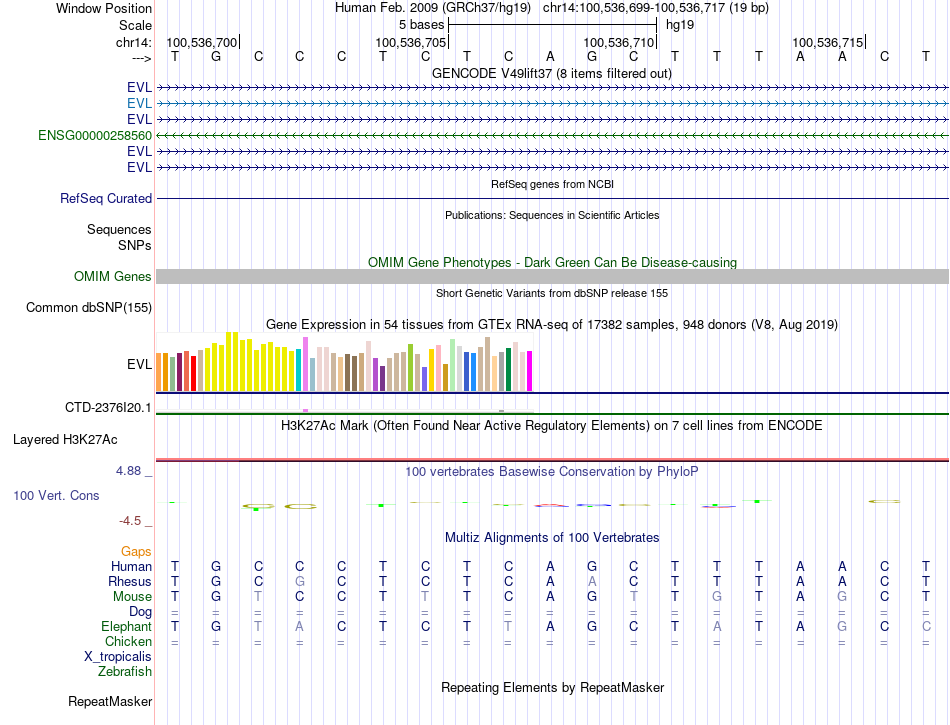Screen dimensions: 950x725
Task: Click the 5 bases scale bar
Action: (552, 24)
